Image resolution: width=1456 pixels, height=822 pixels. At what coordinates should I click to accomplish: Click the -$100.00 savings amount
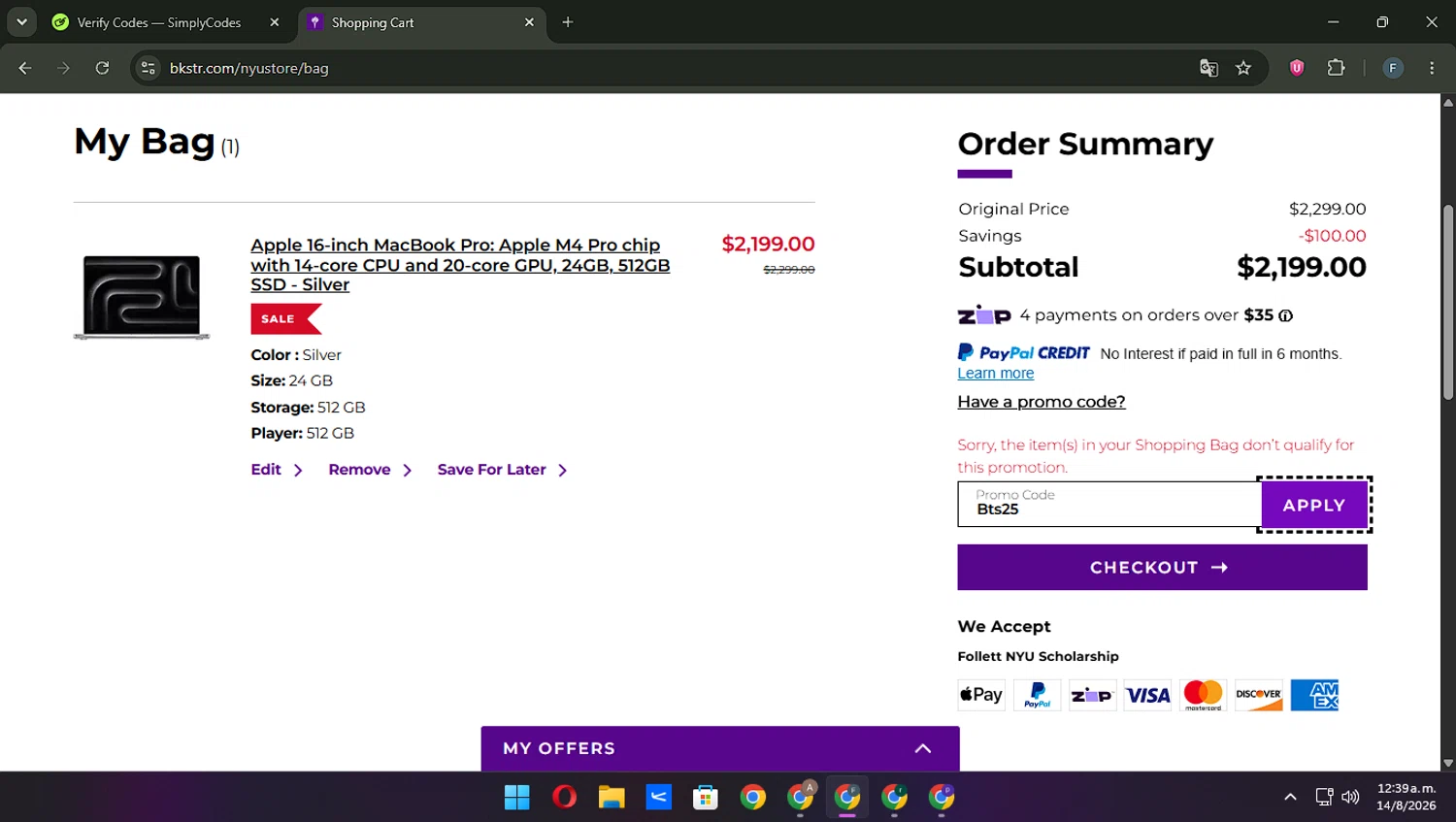click(1332, 236)
